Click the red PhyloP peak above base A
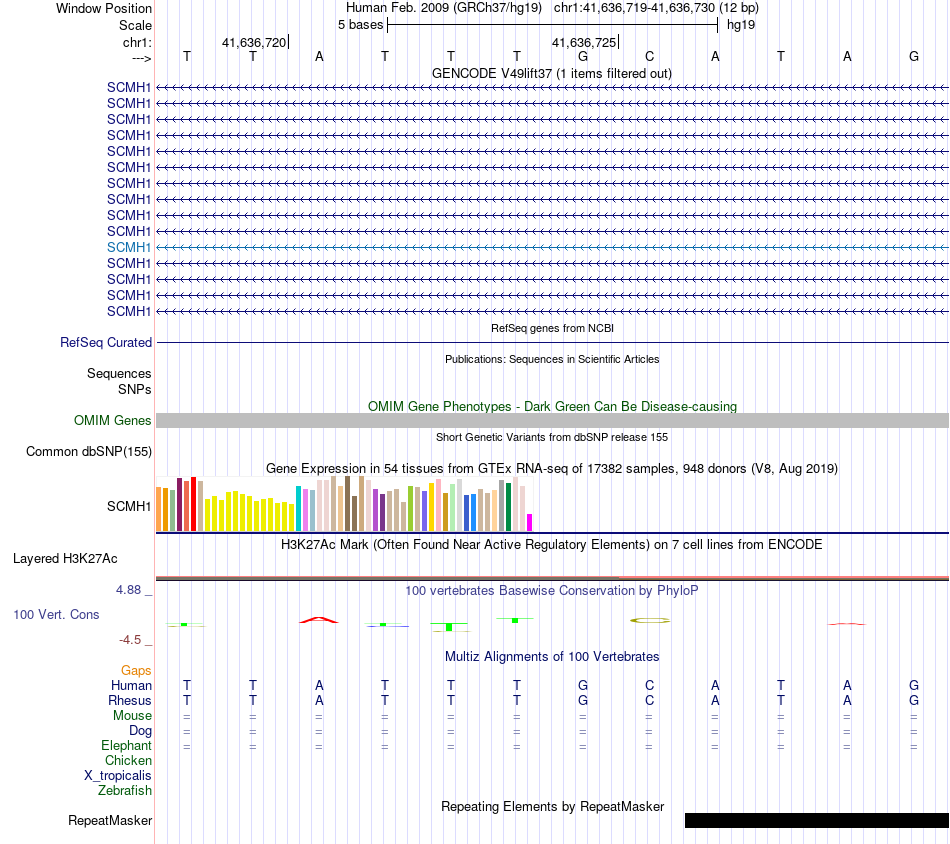Screen dimensions: 950x844 [x=319, y=620]
